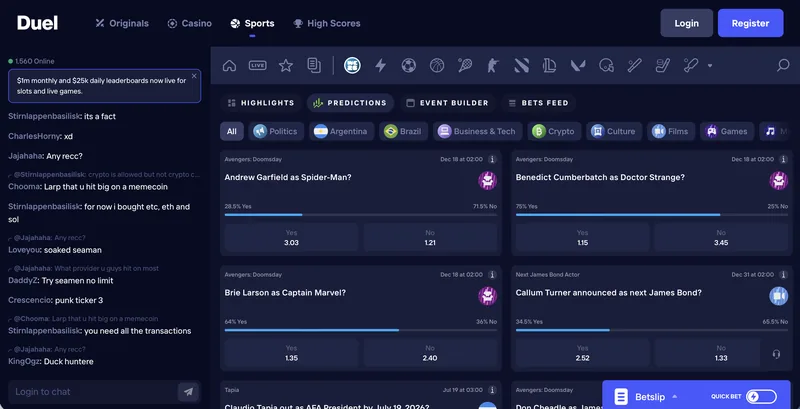800x409 pixels.
Task: Select the ice hockey icon
Action: [x=662, y=65]
